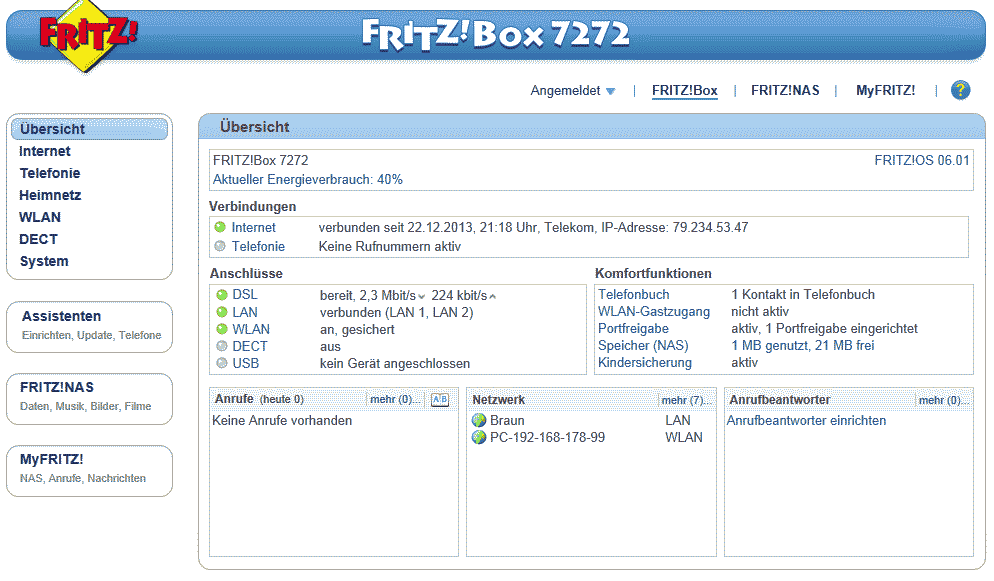Open WLAN in the sidebar menu
The width and height of the screenshot is (994, 581).
40,217
